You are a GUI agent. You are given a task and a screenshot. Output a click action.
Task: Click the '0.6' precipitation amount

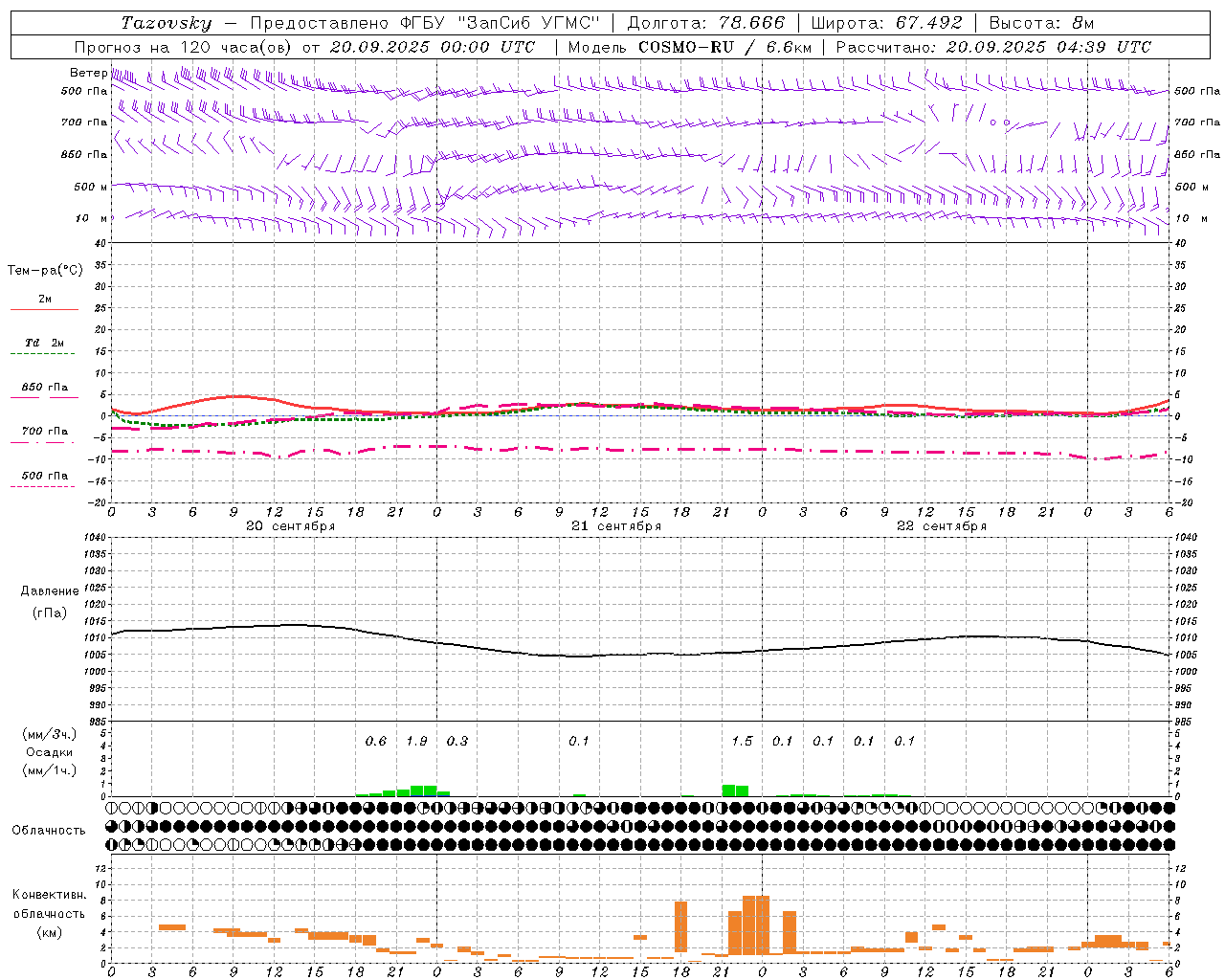pos(376,742)
